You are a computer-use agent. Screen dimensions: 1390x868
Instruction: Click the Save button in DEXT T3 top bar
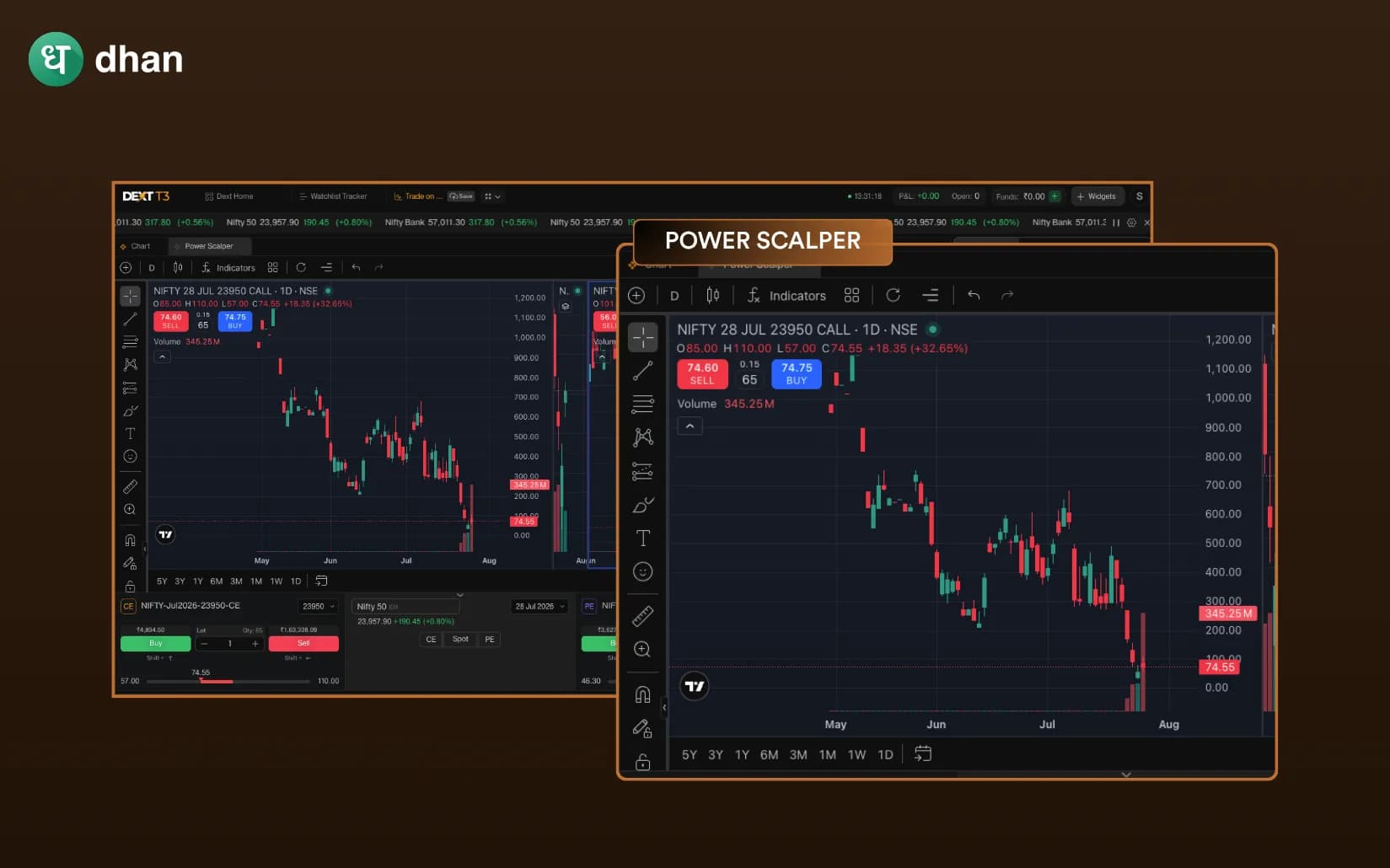pyautogui.click(x=461, y=196)
